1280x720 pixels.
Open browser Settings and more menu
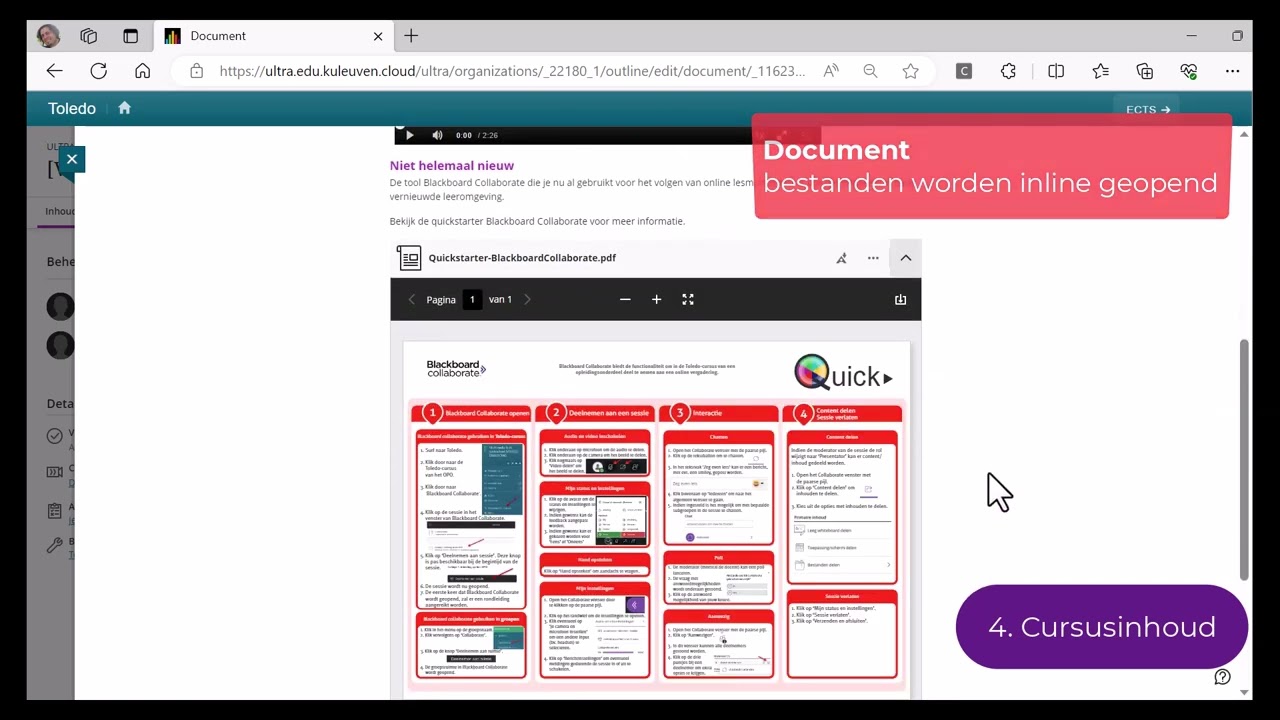(x=1232, y=71)
